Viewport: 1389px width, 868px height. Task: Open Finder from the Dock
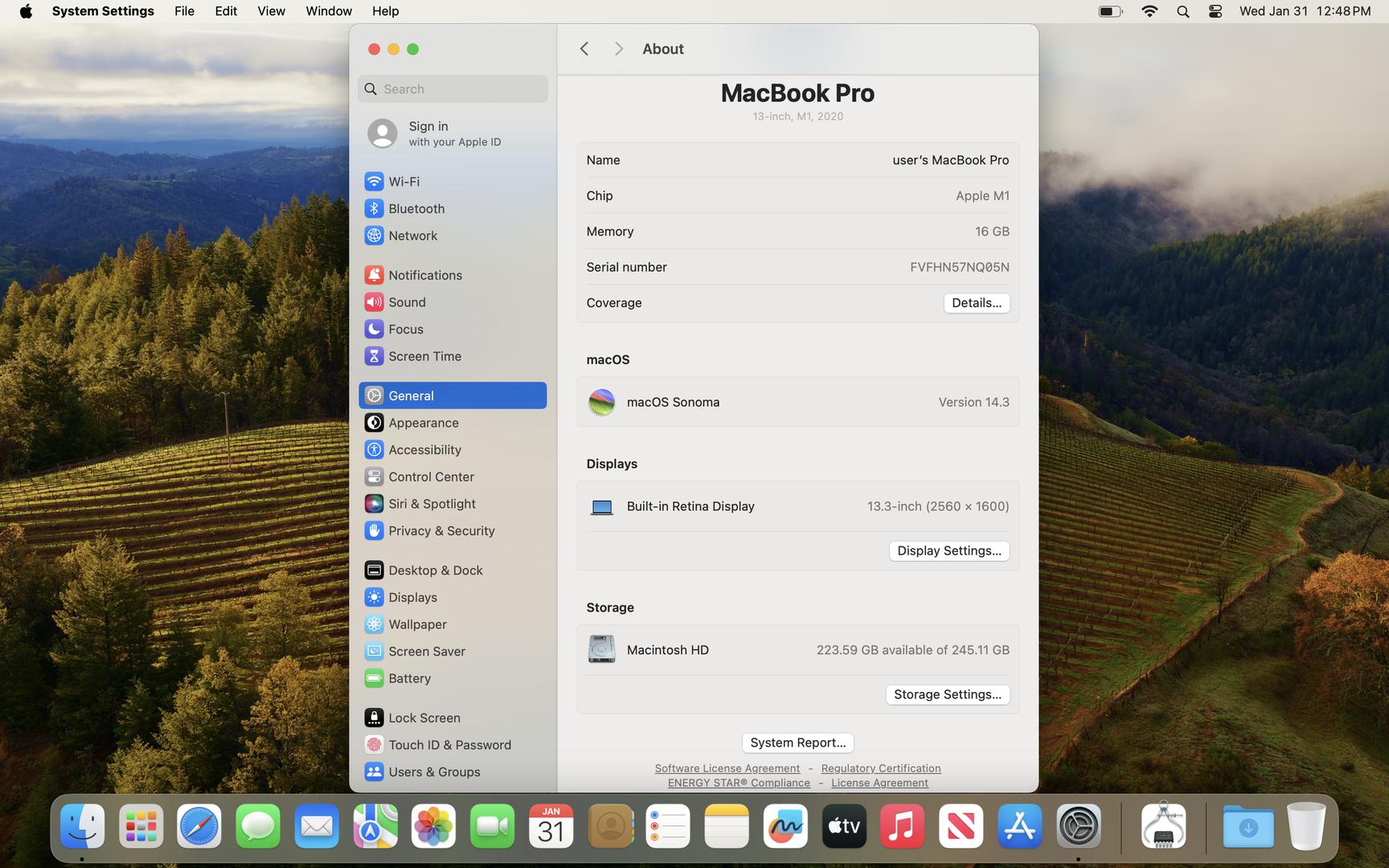[82, 826]
